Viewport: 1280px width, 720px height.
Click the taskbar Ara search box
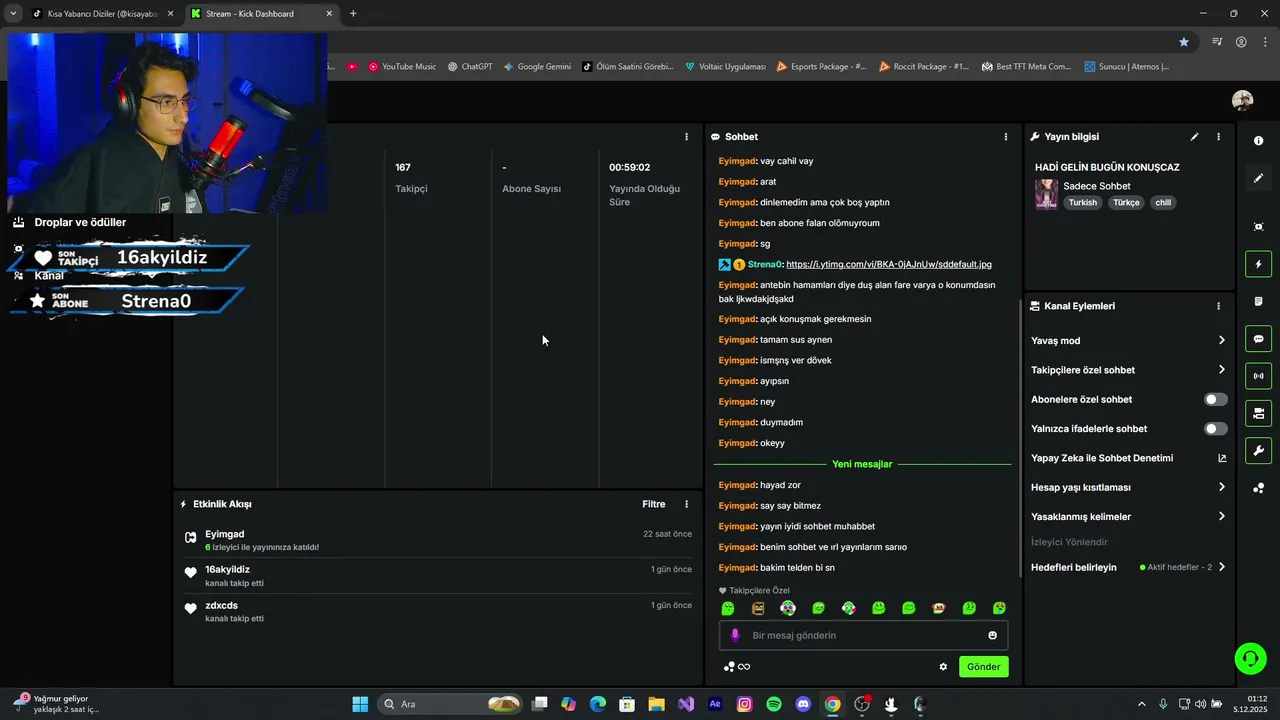[452, 704]
